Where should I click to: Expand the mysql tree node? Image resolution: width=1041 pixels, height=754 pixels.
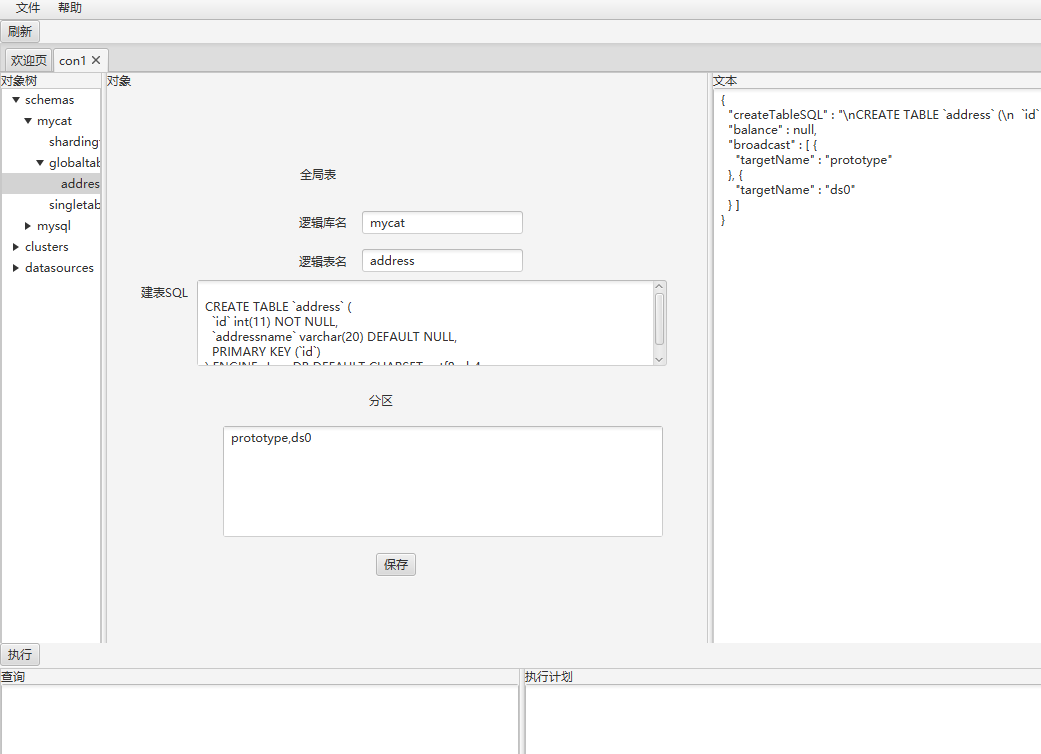[28, 226]
